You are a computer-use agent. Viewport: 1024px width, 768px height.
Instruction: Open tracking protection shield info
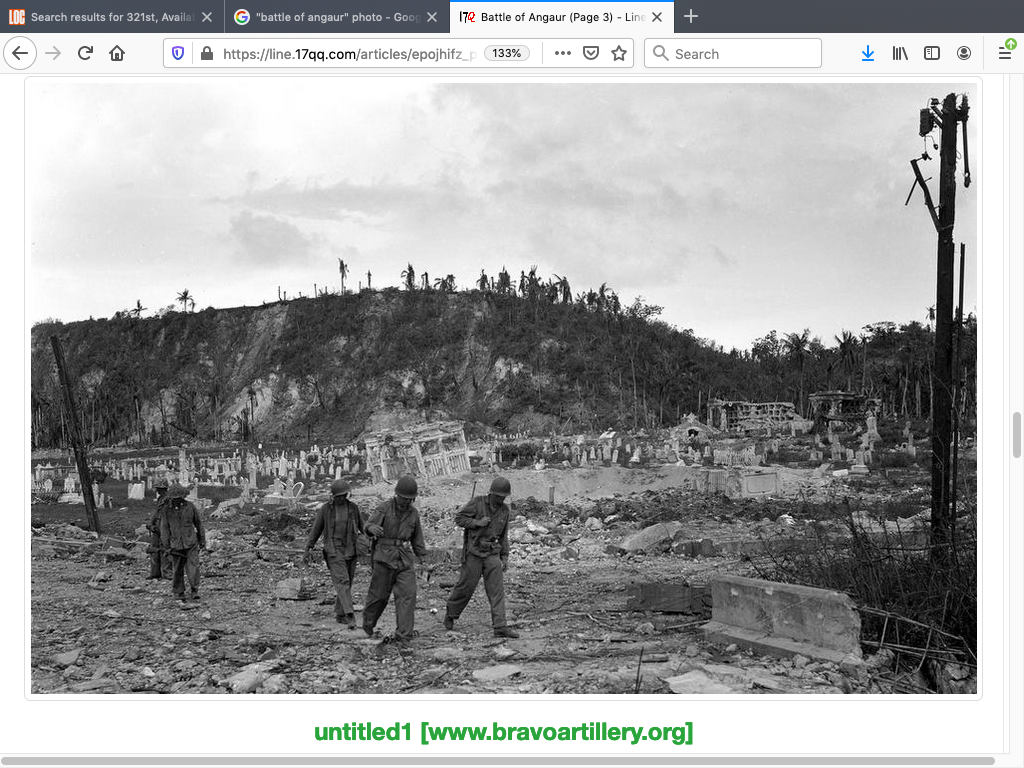(x=178, y=54)
